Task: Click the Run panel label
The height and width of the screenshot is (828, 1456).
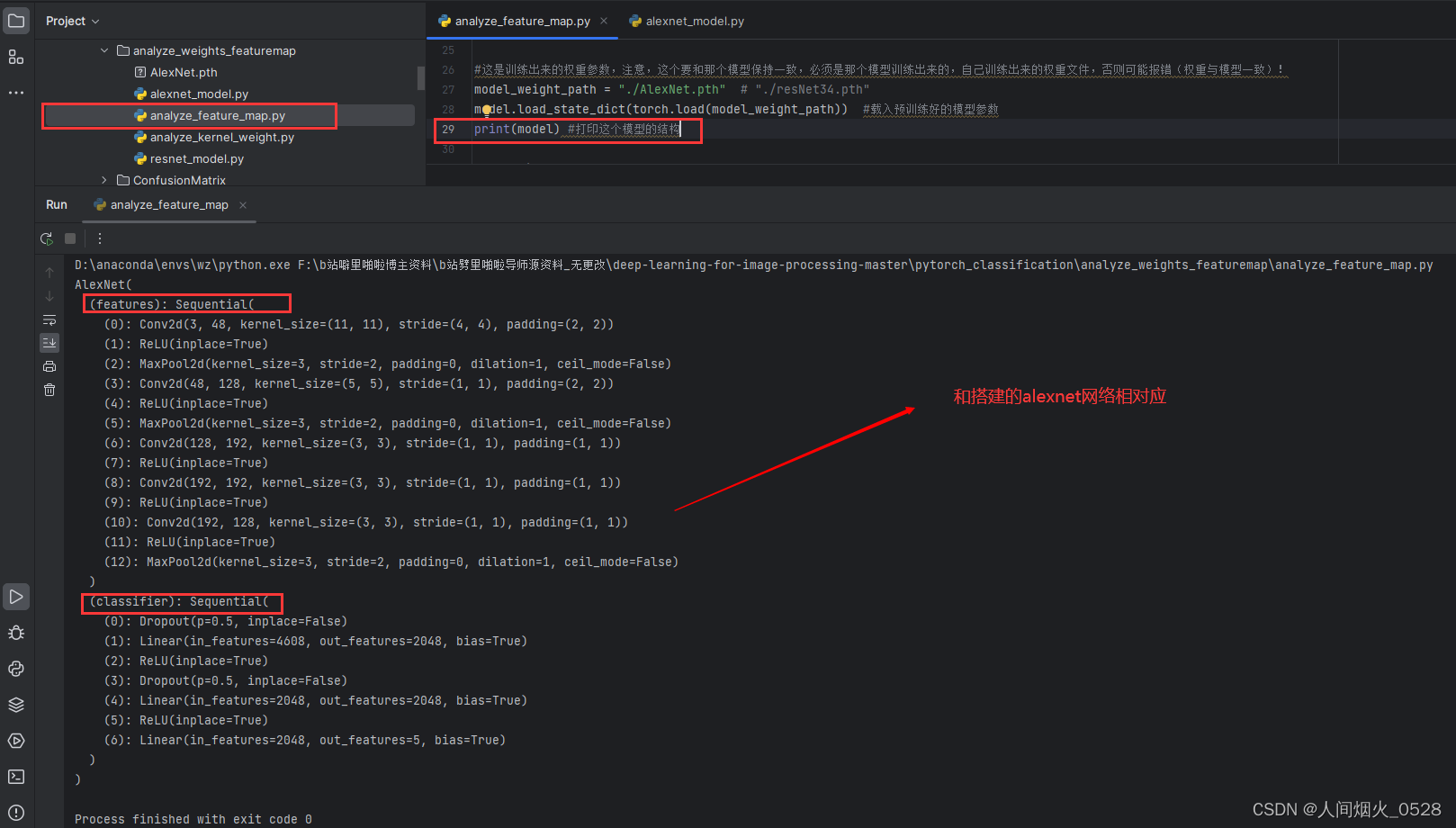Action: point(57,205)
